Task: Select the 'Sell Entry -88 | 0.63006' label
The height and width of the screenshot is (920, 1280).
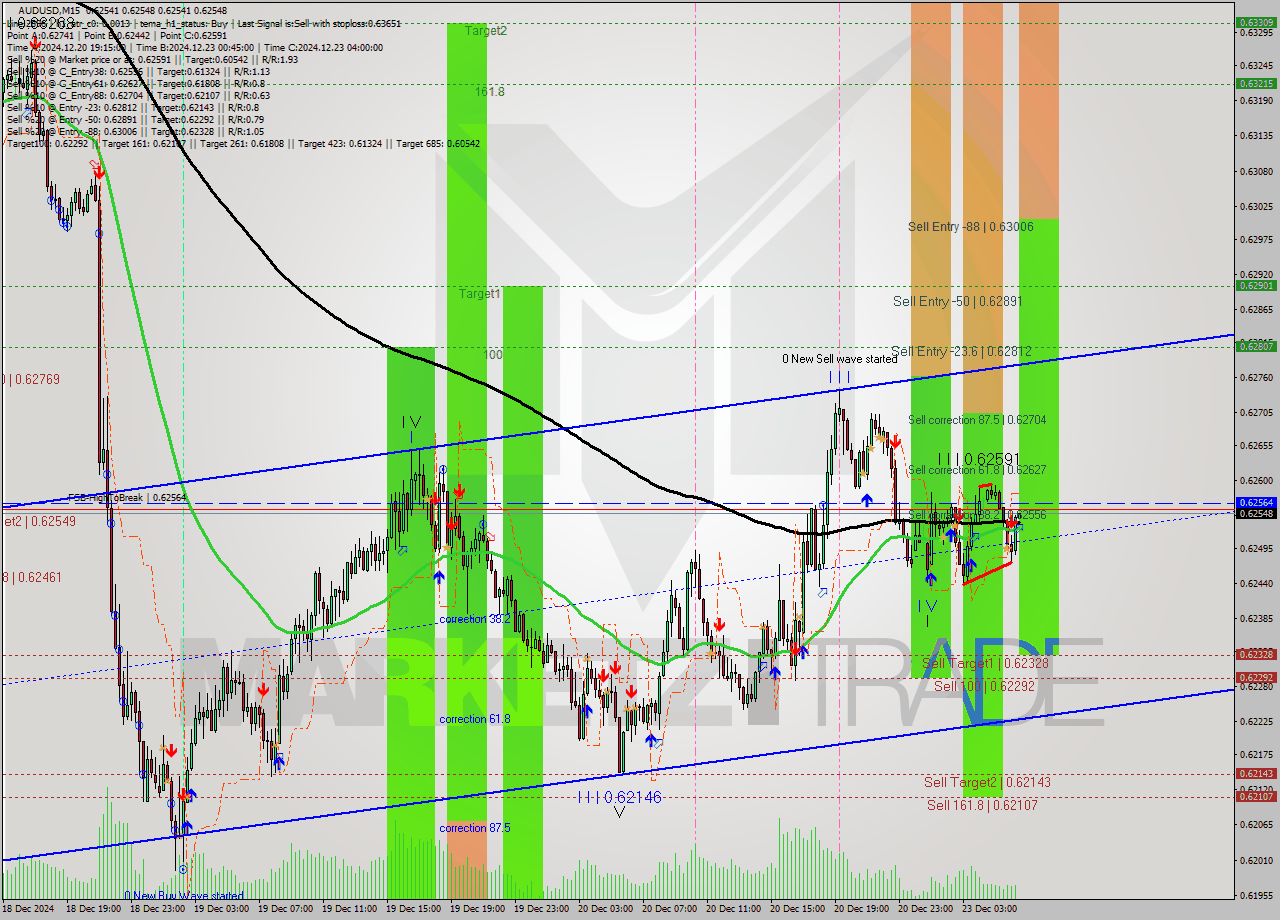Action: pyautogui.click(x=970, y=227)
